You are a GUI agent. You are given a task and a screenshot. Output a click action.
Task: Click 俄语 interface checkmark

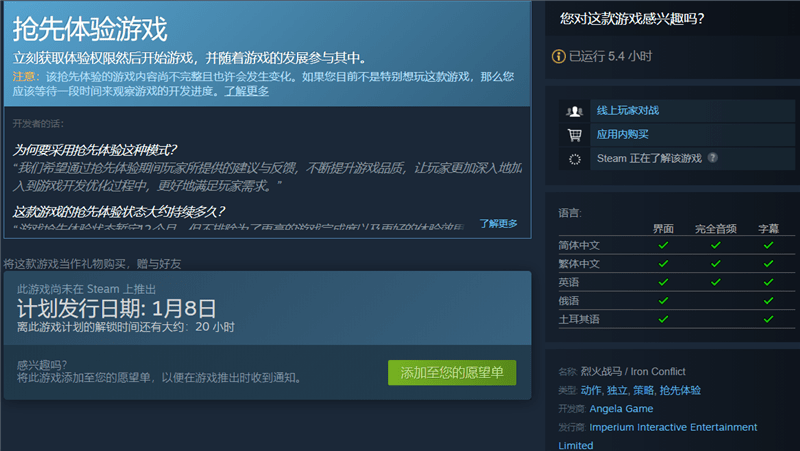[663, 300]
